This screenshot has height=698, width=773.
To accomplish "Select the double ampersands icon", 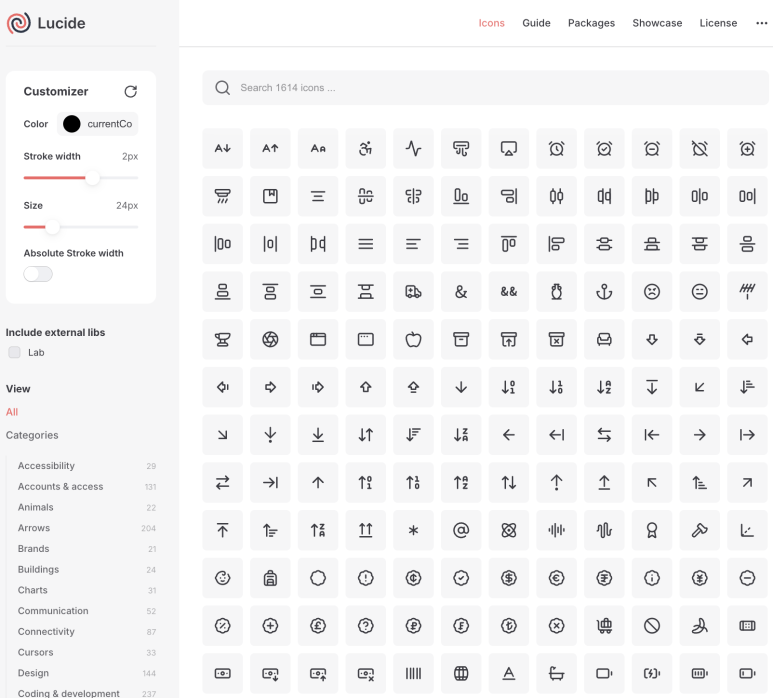I will [x=509, y=292].
